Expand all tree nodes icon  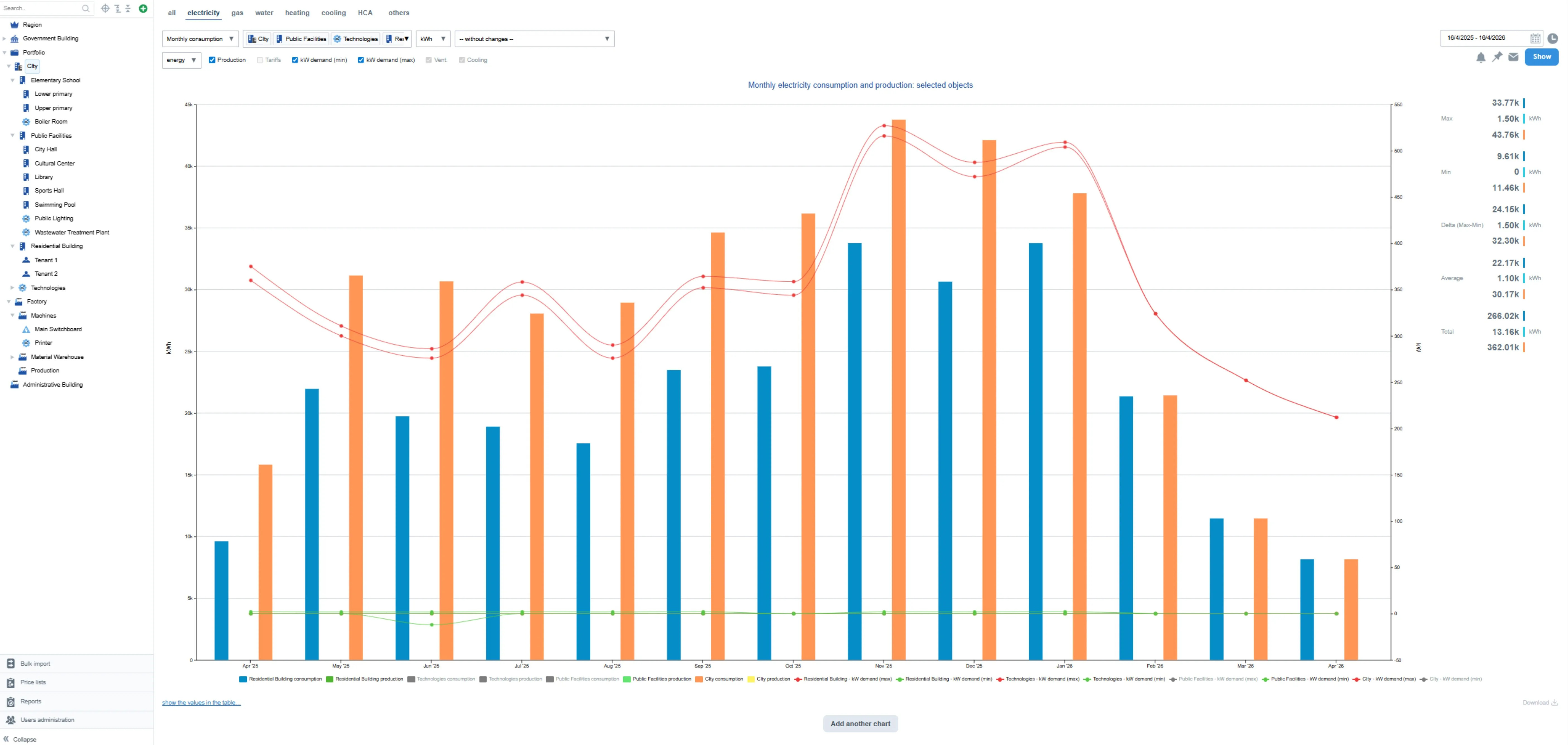117,9
